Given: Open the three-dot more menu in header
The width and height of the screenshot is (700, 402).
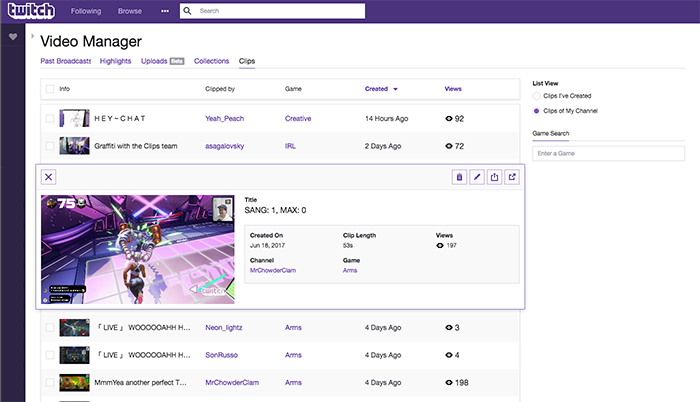Looking at the screenshot, I should tap(165, 11).
